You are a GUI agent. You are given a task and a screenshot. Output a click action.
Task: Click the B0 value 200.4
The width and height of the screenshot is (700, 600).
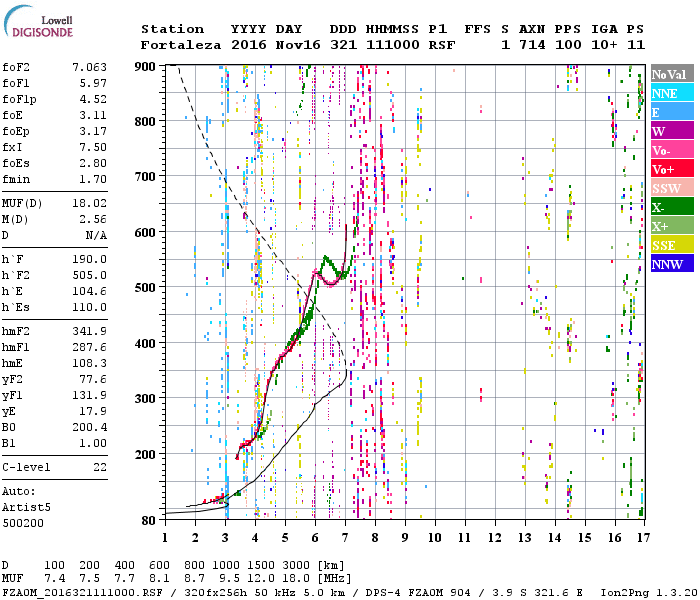tap(89, 427)
